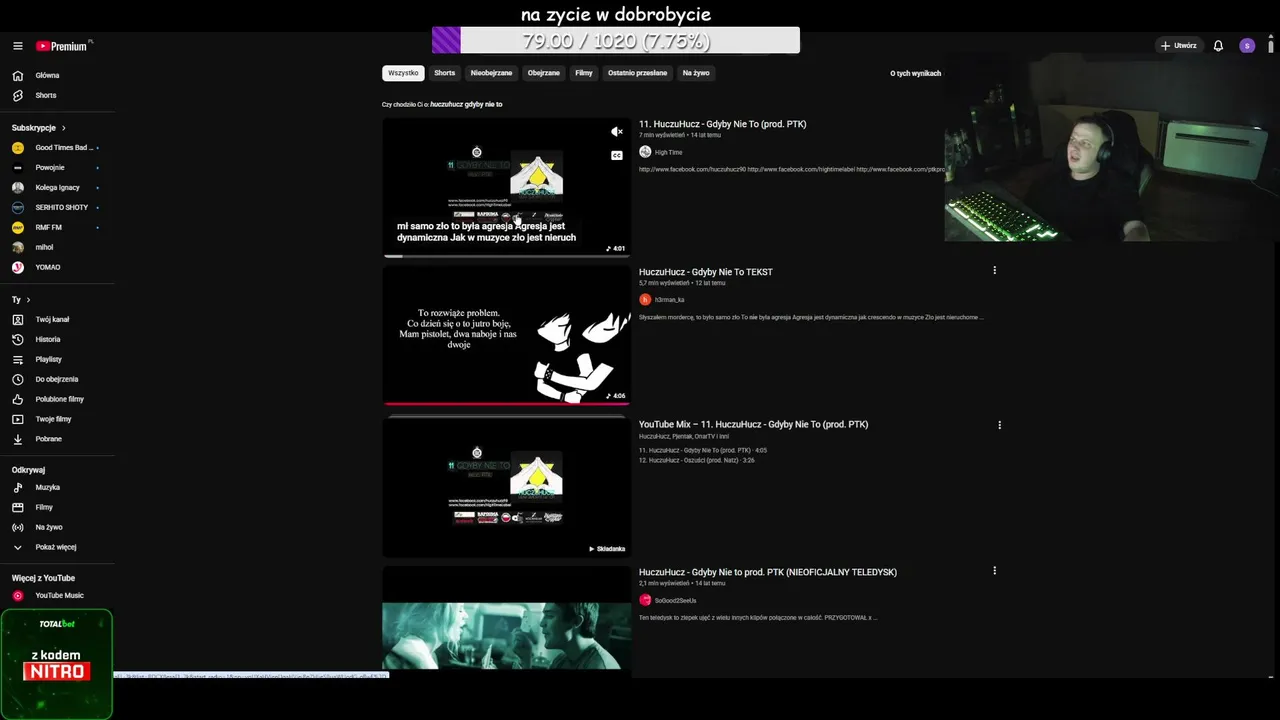Open HuczuHucz - Gdyby Nie To TEKST title
1280x720 pixels.
click(x=706, y=272)
